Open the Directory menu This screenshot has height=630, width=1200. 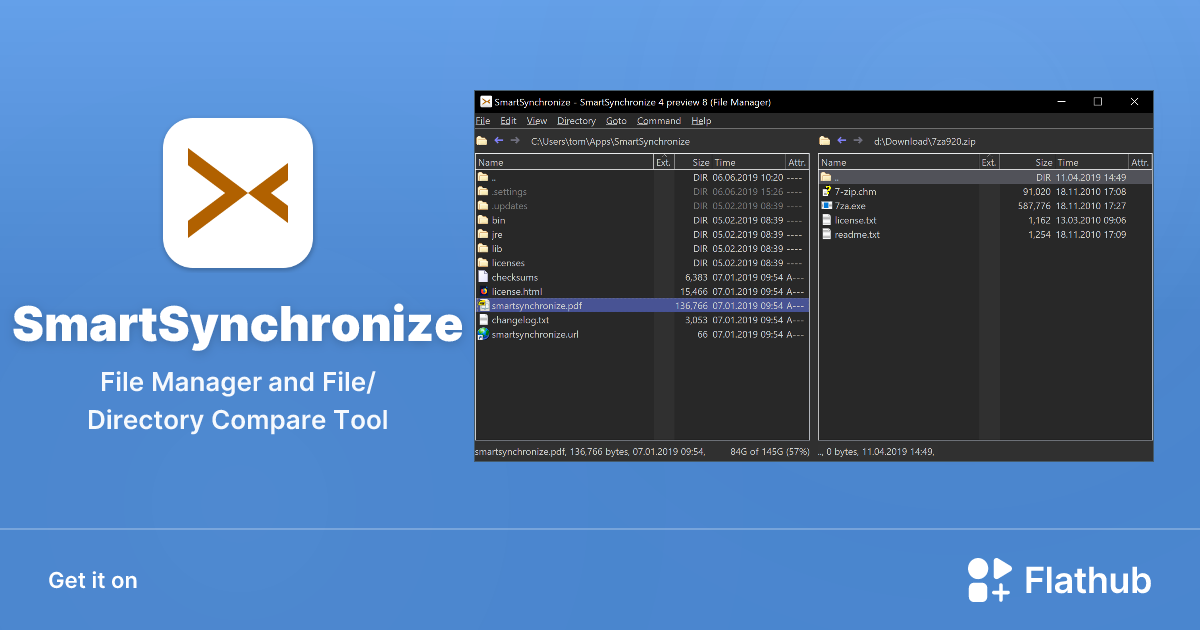click(x=576, y=120)
